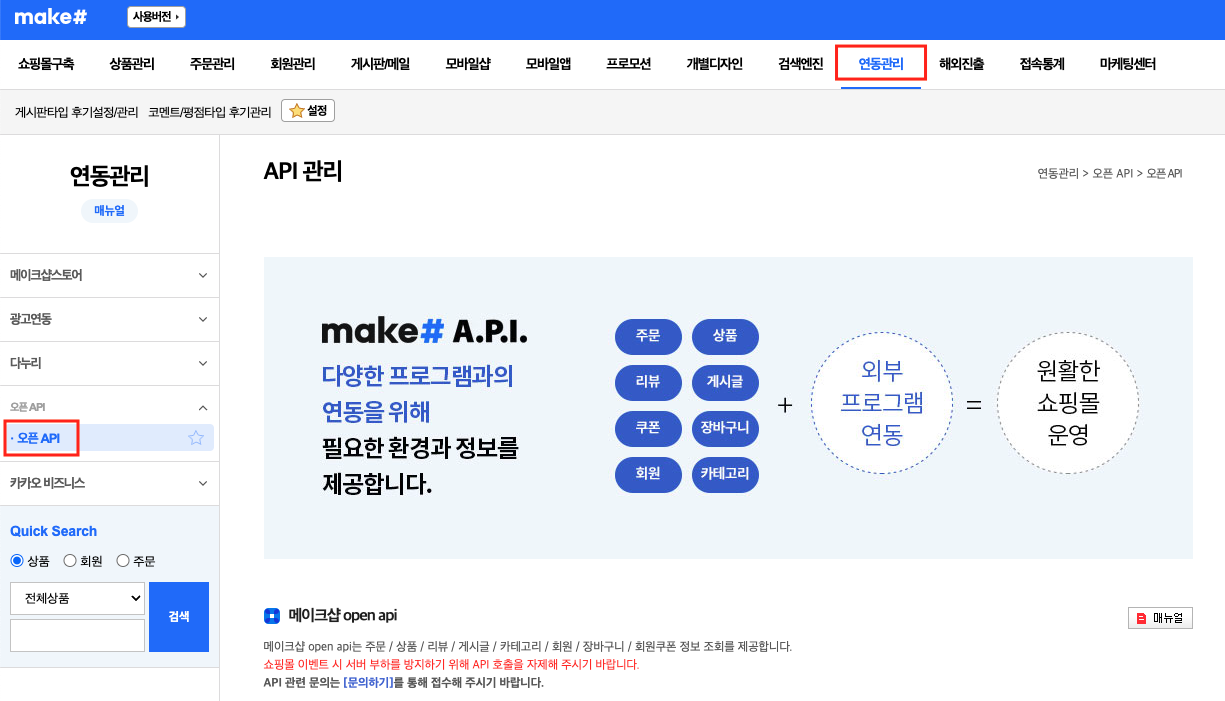The width and height of the screenshot is (1225, 701).
Task: Click the blue 검색 search button
Action: tap(178, 616)
